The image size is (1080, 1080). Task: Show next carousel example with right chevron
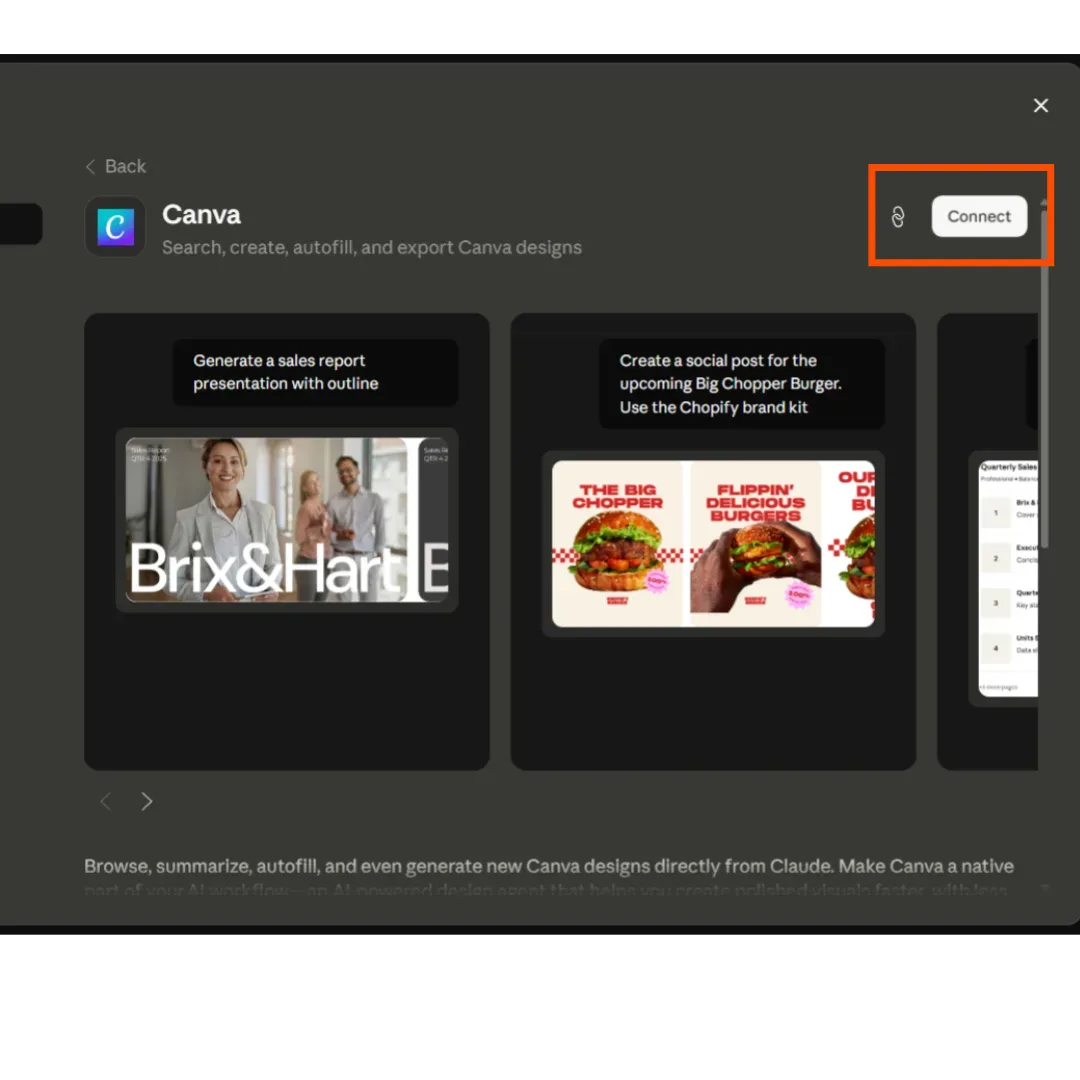point(146,801)
